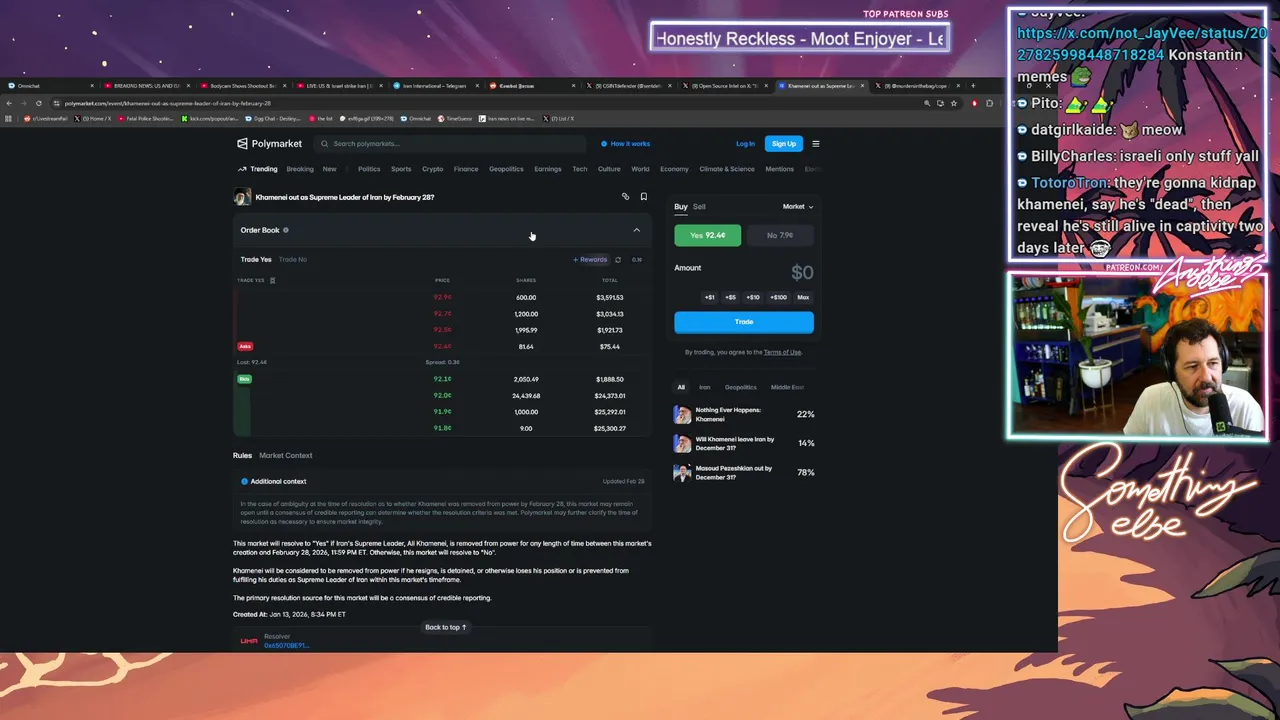
Task: Add $10 to amount
Action: pyautogui.click(x=753, y=297)
